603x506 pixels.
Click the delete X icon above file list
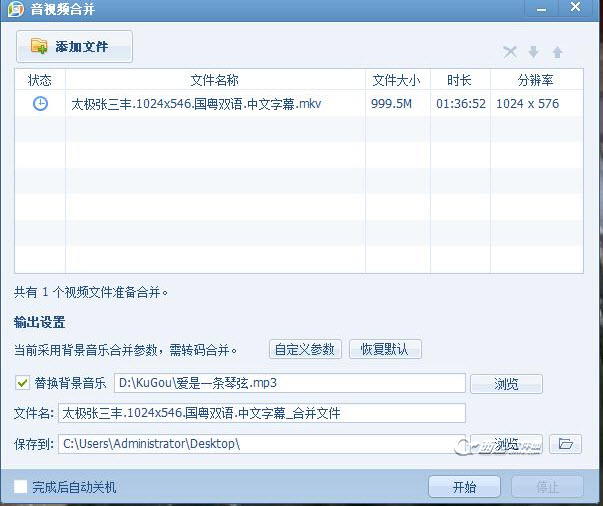(x=510, y=52)
